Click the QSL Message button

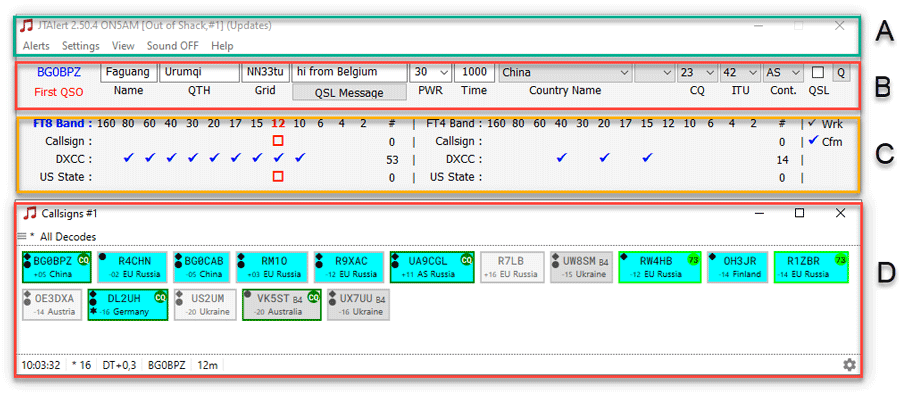click(349, 92)
